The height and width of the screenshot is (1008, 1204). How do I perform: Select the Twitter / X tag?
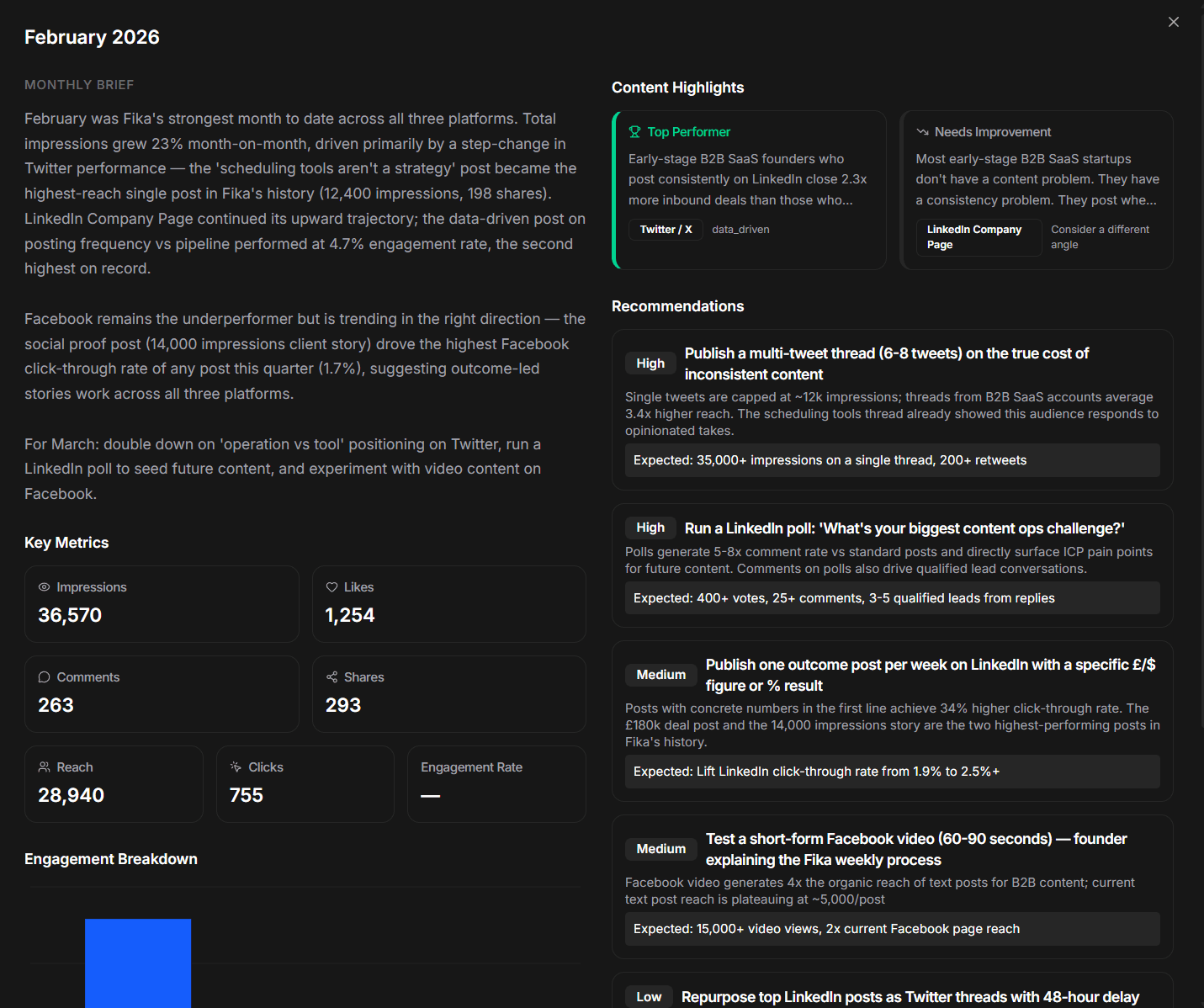pyautogui.click(x=666, y=229)
